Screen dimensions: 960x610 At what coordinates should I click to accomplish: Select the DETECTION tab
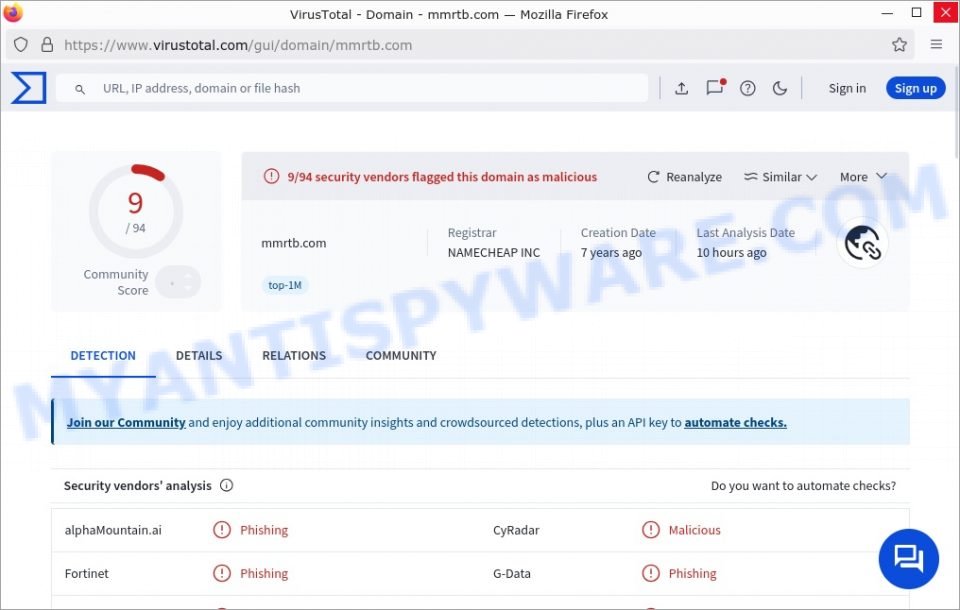103,355
